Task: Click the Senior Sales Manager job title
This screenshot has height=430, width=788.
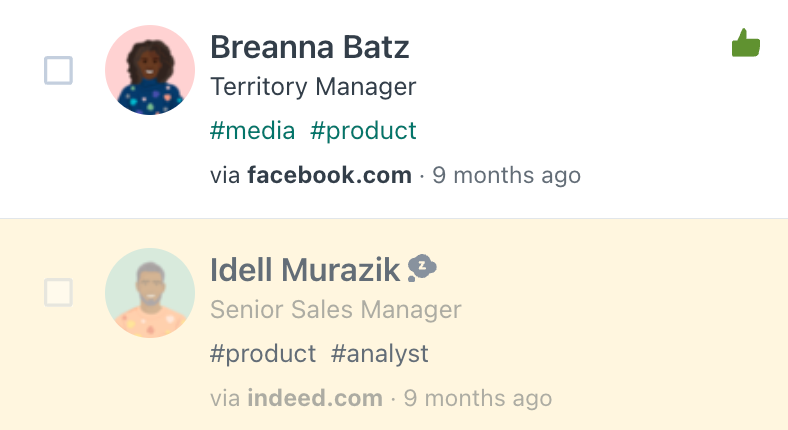Action: 336,309
